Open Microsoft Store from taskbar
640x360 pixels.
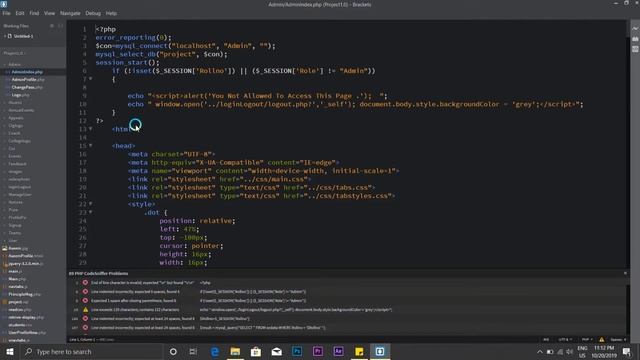coord(256,352)
